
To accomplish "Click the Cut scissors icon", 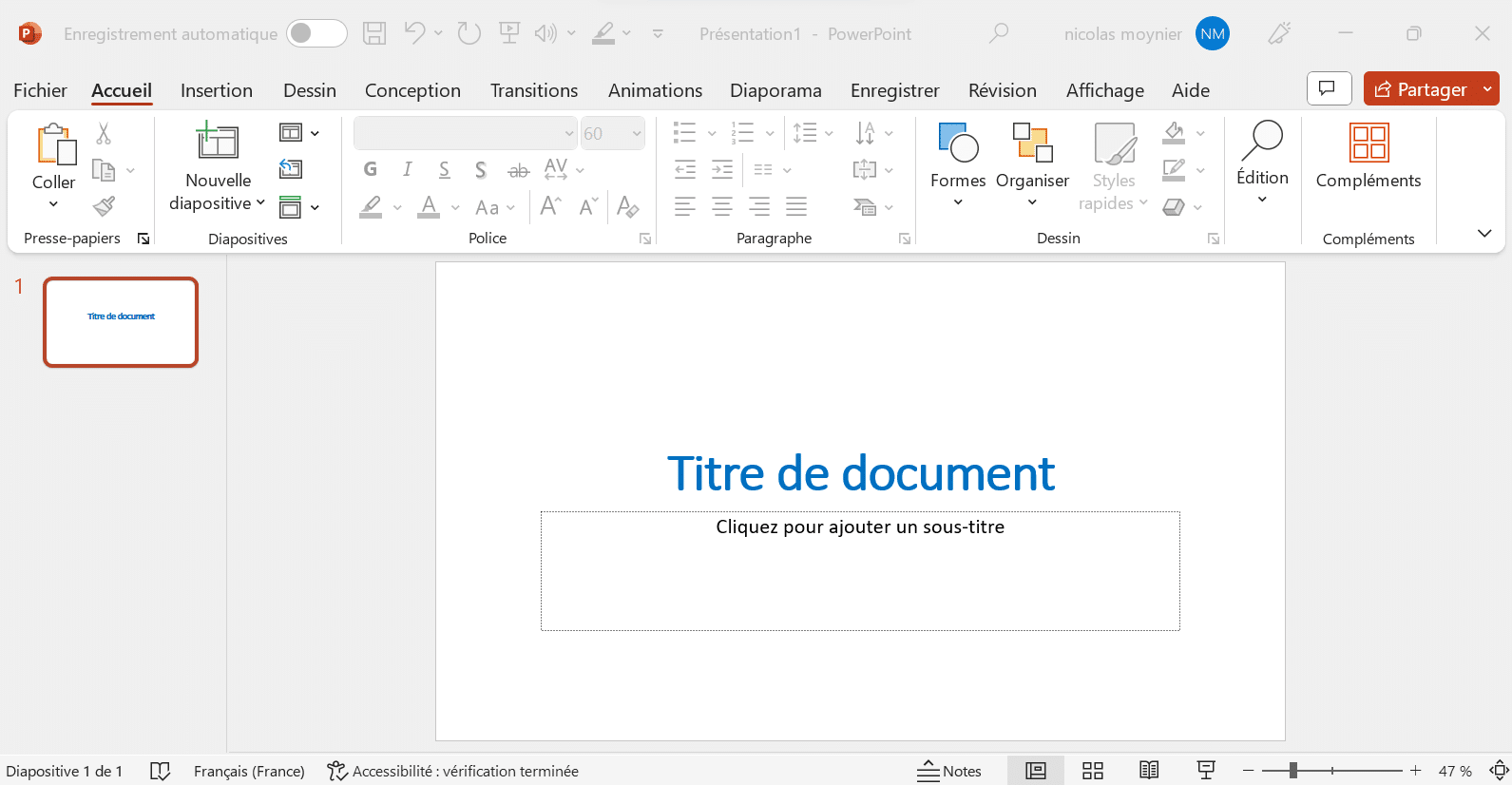I will [104, 133].
